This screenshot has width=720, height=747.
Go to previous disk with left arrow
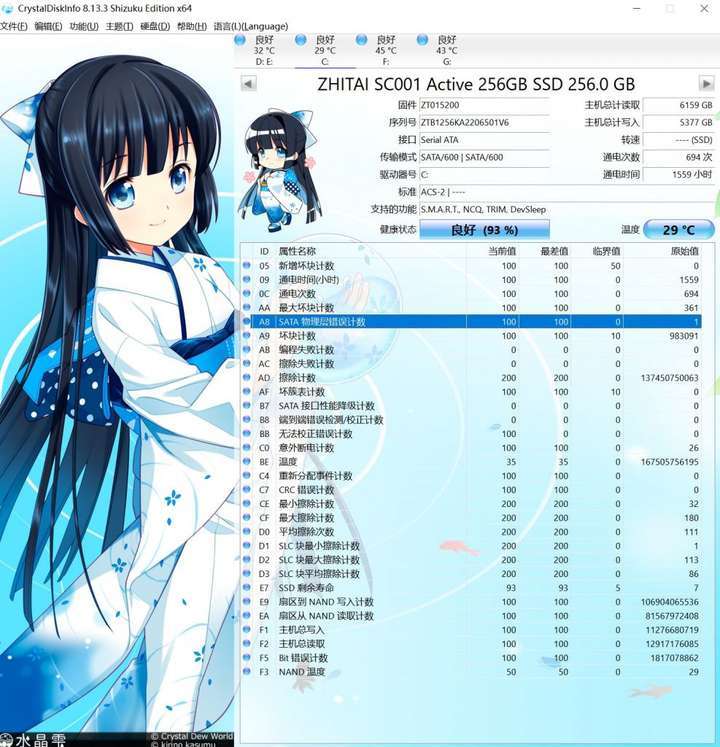248,83
